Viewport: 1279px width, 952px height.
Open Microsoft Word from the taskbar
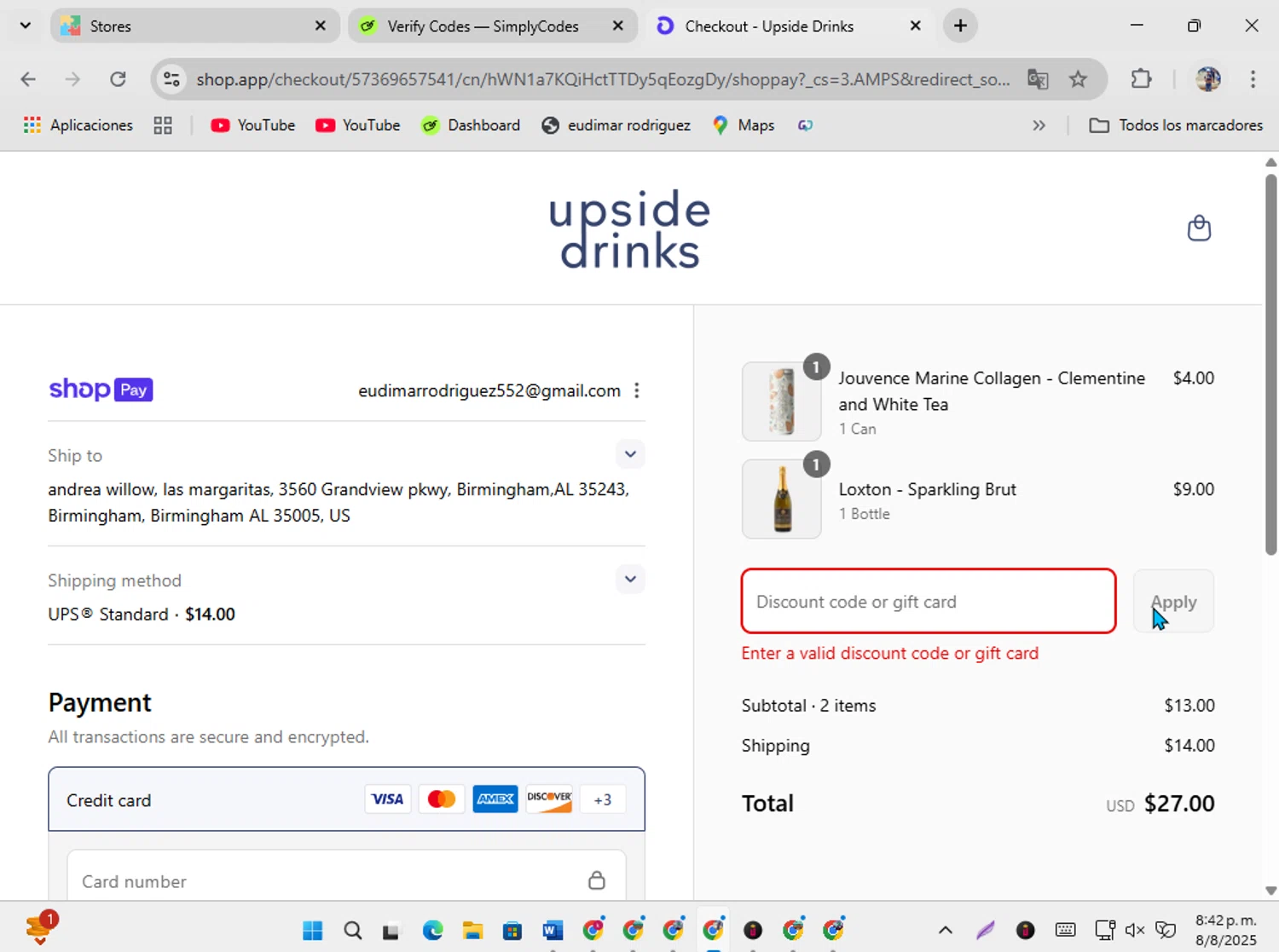[553, 930]
